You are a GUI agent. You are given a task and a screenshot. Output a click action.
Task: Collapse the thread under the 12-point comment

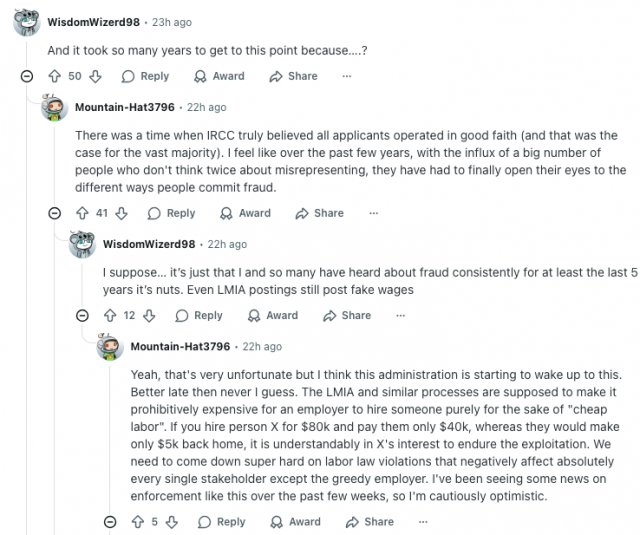(x=83, y=315)
